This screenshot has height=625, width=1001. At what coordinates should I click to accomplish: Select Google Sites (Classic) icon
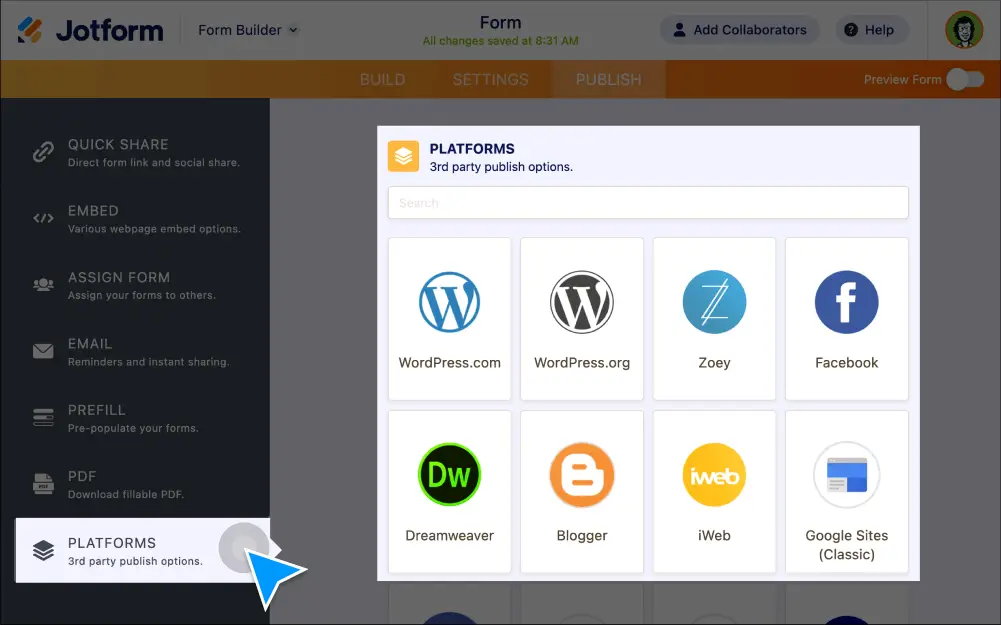coord(846,474)
